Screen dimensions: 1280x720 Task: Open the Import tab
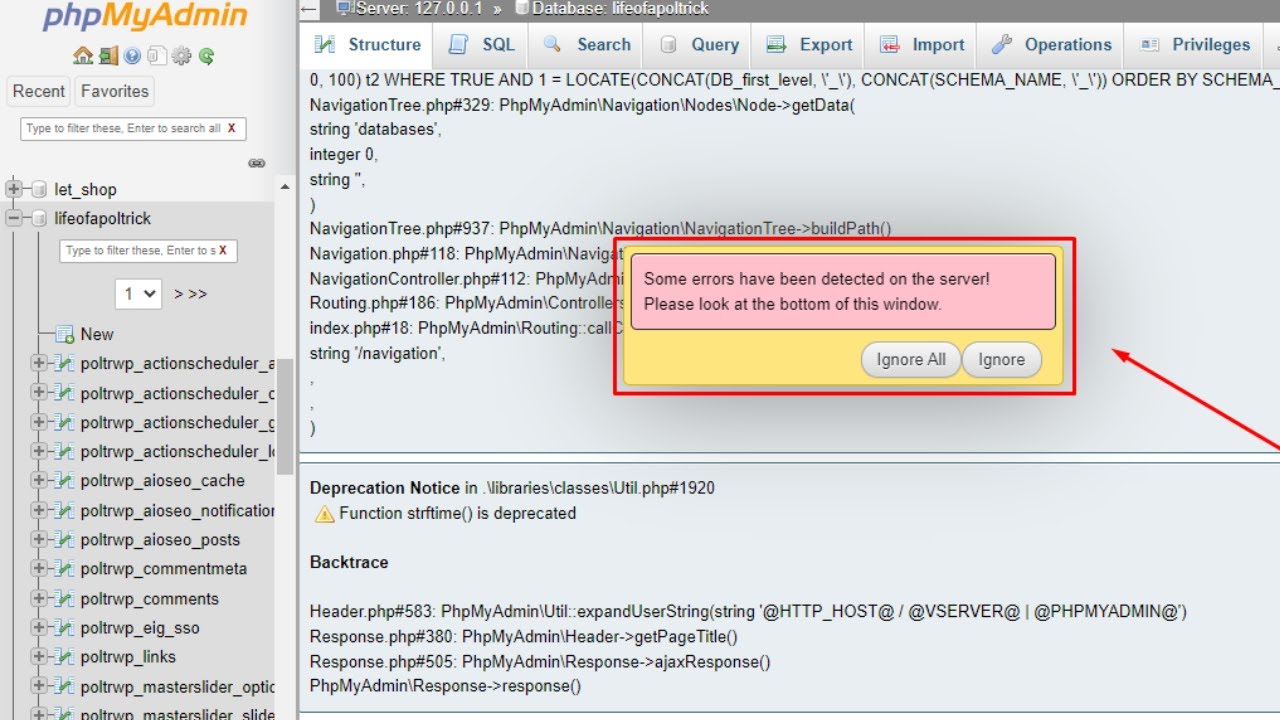[921, 45]
